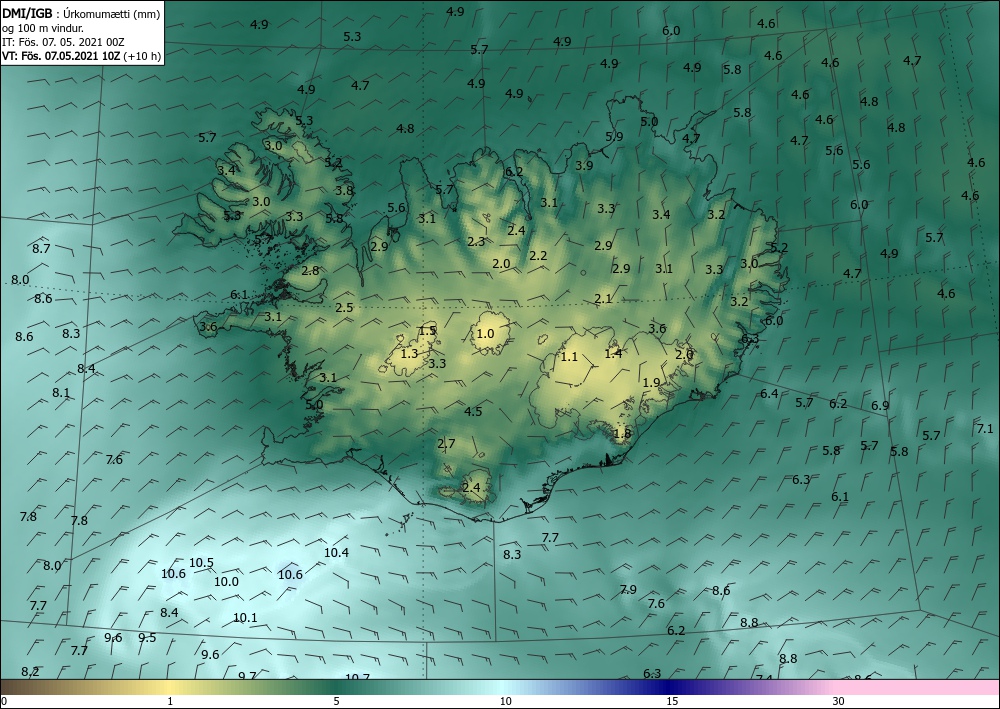Click the 1.8 value near the south coast
The width and height of the screenshot is (1000, 709).
pos(622,434)
